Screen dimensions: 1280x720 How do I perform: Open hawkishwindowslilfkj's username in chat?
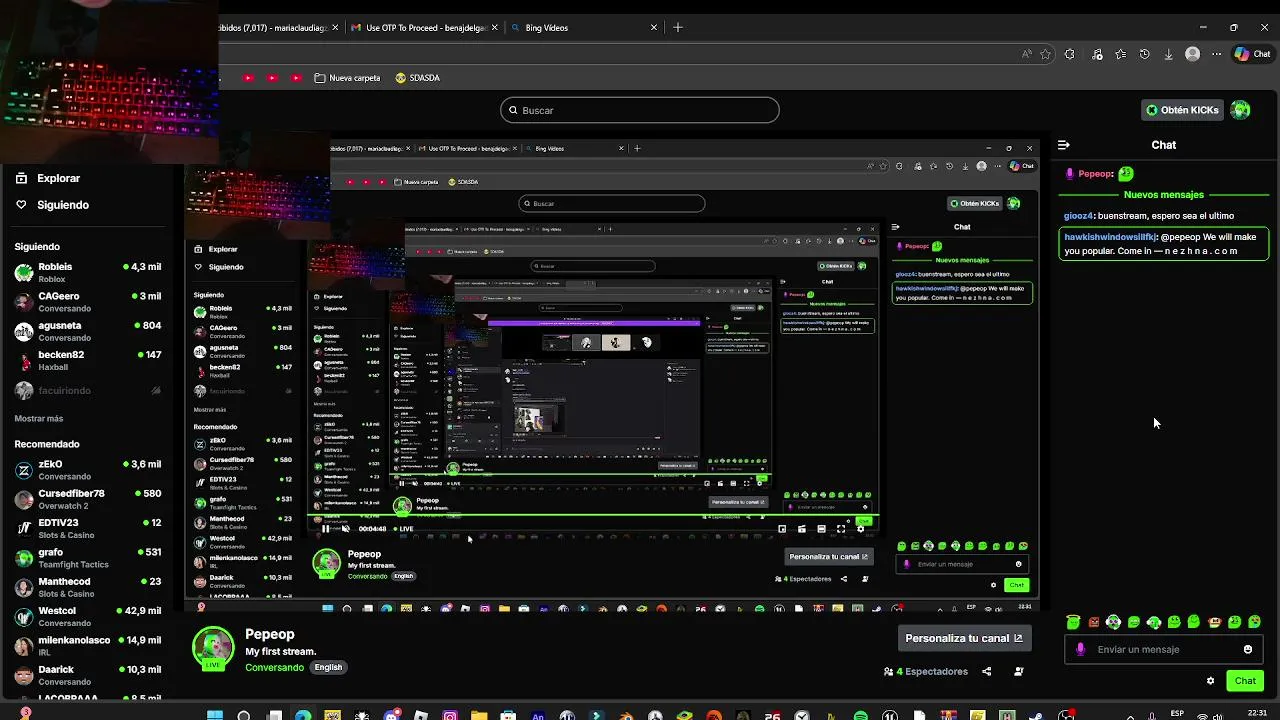tap(1110, 237)
